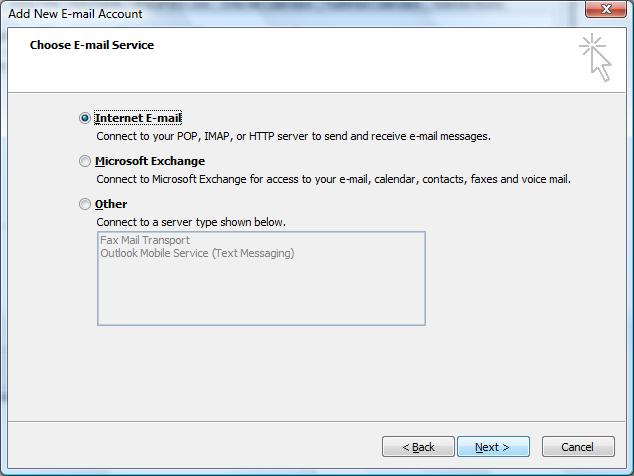
Task: Click the Exchange calendar and contacts description
Action: click(x=333, y=179)
